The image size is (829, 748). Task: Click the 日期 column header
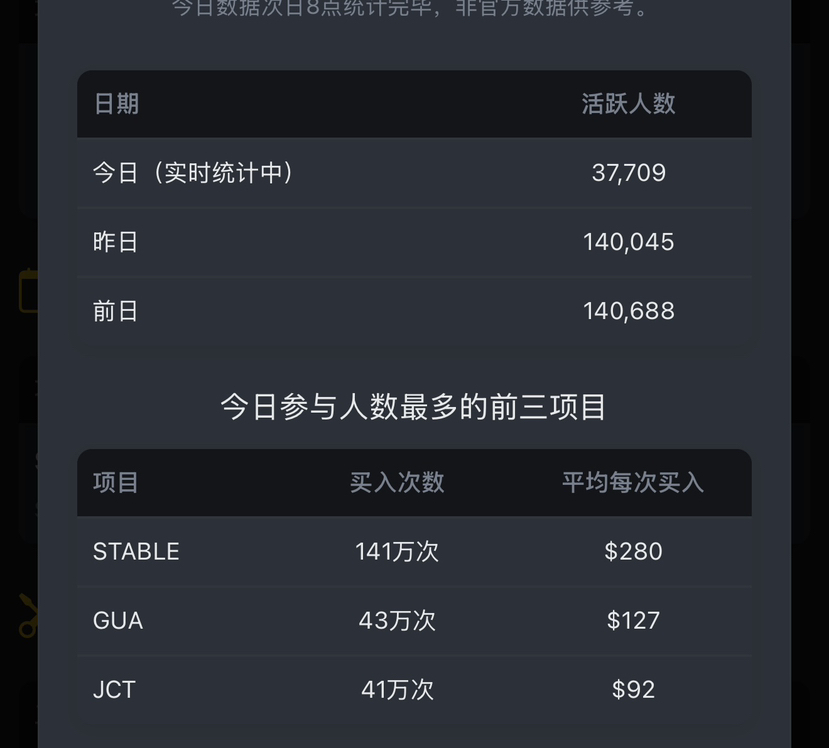[116, 104]
